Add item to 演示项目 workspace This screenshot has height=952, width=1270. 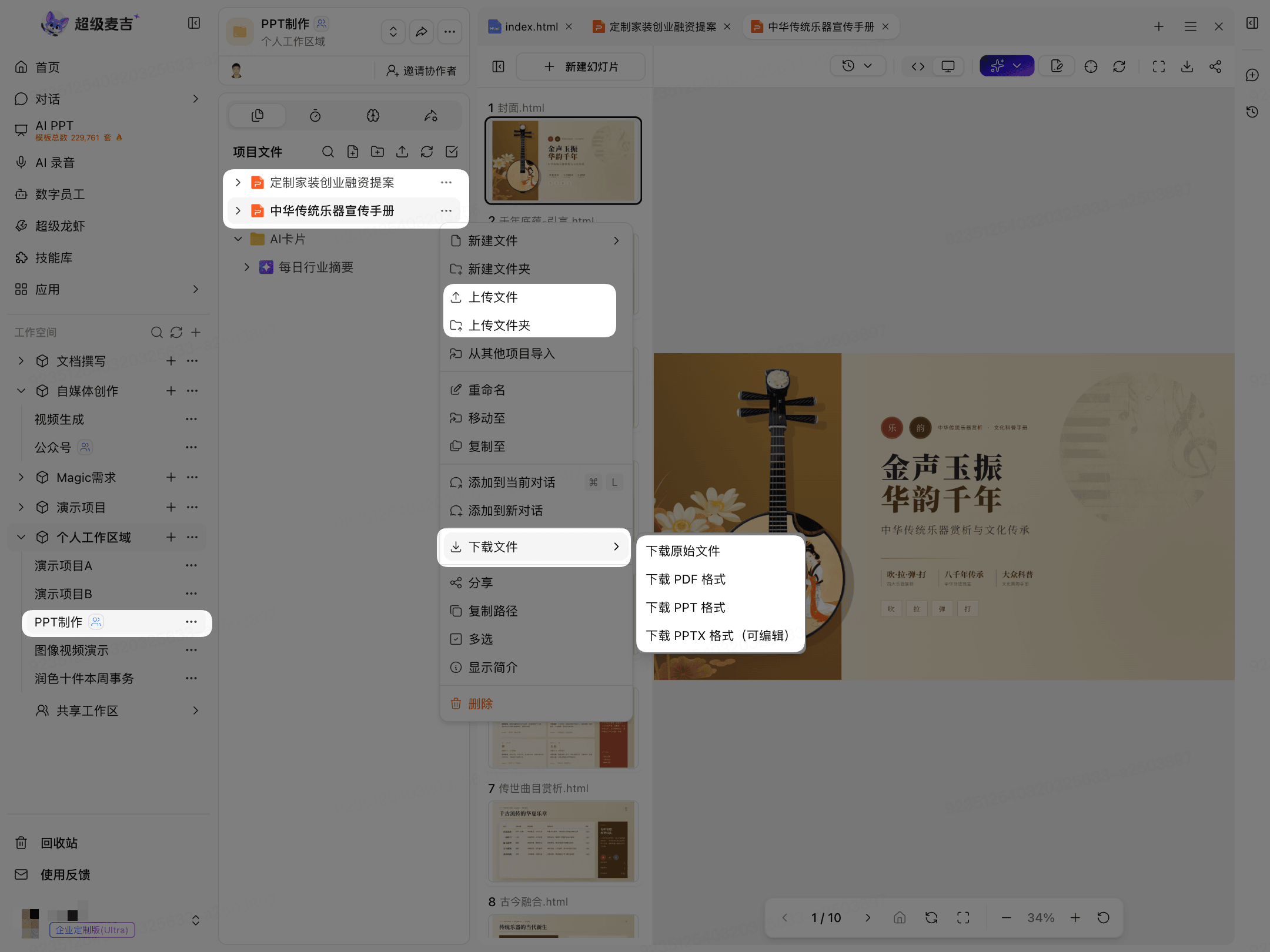point(171,507)
